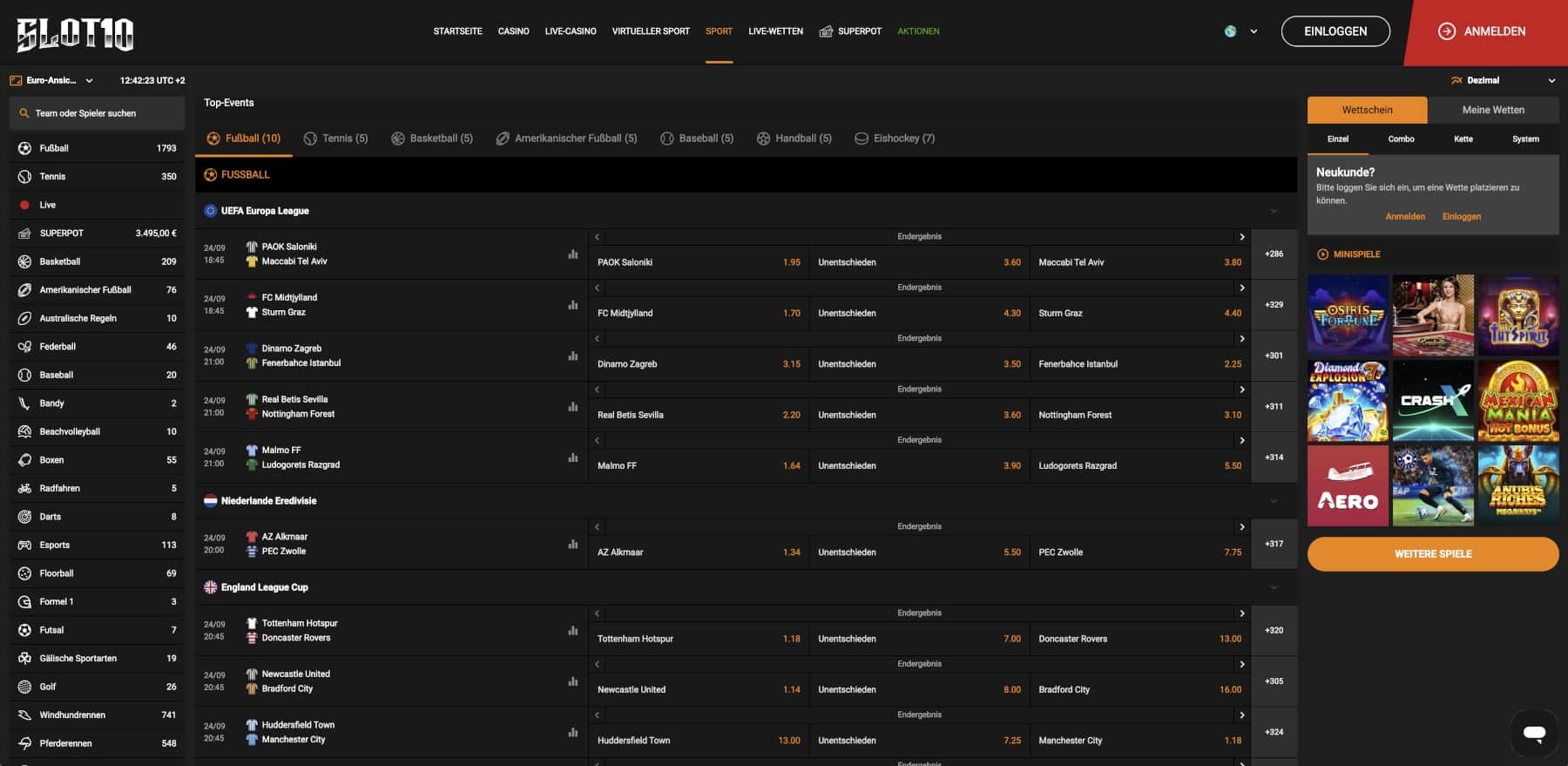Click stats icon for Tottenham Hotspur match
The height and width of the screenshot is (766, 1568).
coord(573,630)
